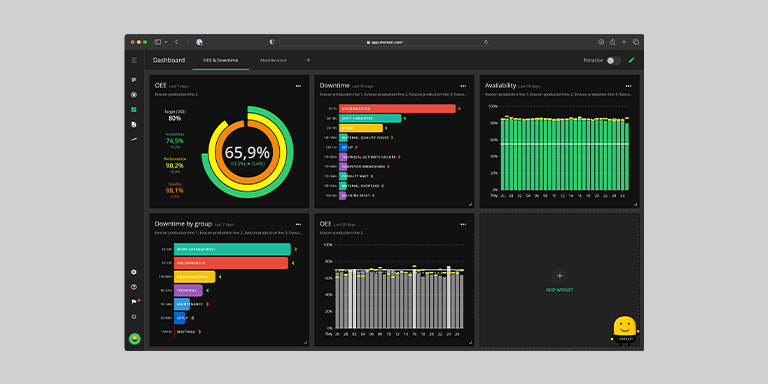768x384 pixels.
Task: Open the hamburger menu in the app sidebar
Action: click(x=134, y=60)
